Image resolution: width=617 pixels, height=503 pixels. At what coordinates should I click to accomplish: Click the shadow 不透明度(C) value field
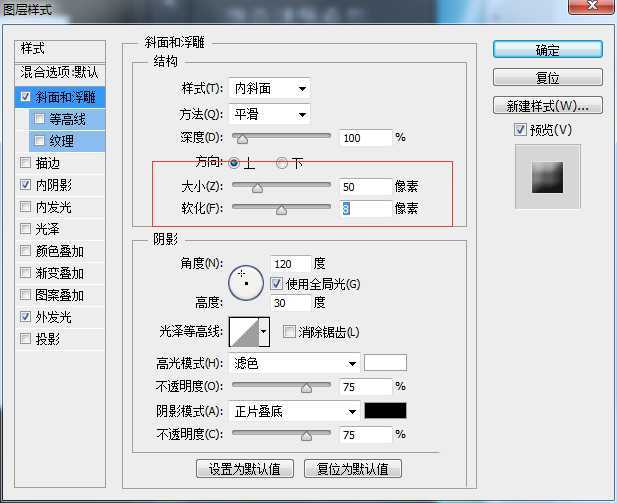point(366,435)
